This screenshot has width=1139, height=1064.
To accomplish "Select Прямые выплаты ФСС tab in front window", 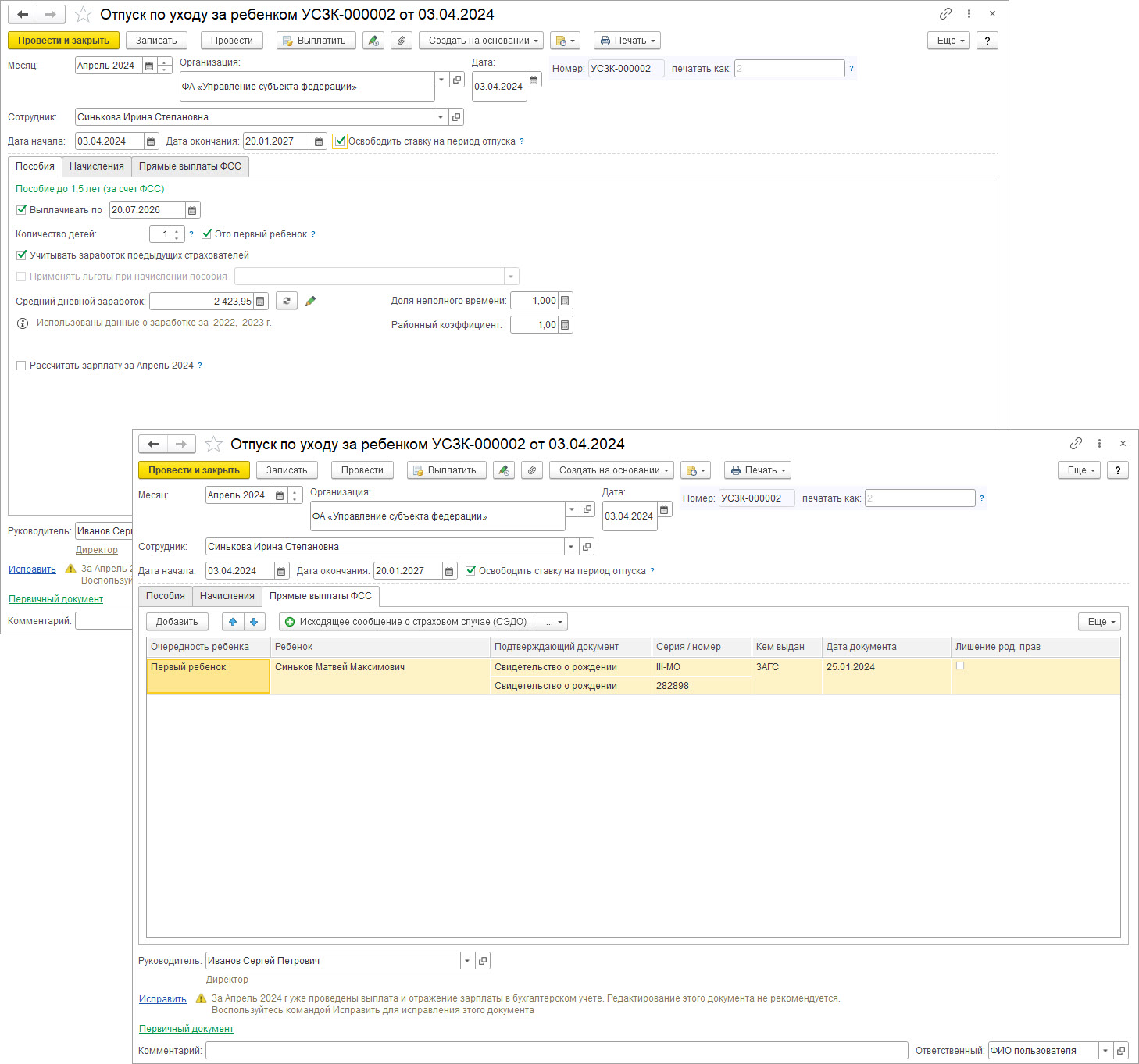I will click(x=321, y=596).
